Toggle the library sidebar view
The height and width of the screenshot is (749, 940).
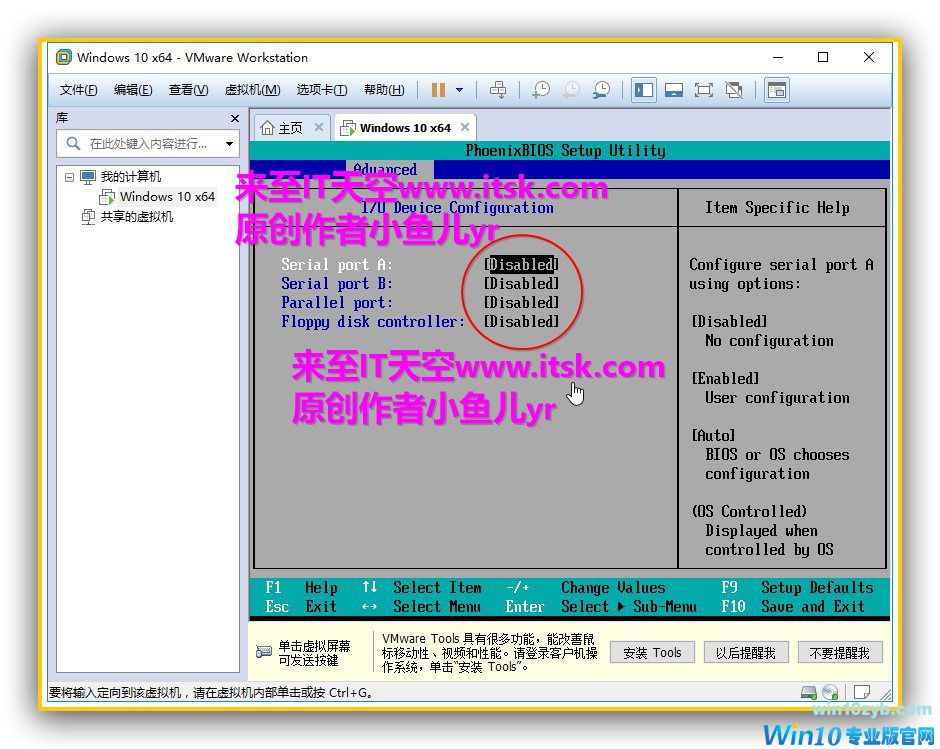point(644,90)
